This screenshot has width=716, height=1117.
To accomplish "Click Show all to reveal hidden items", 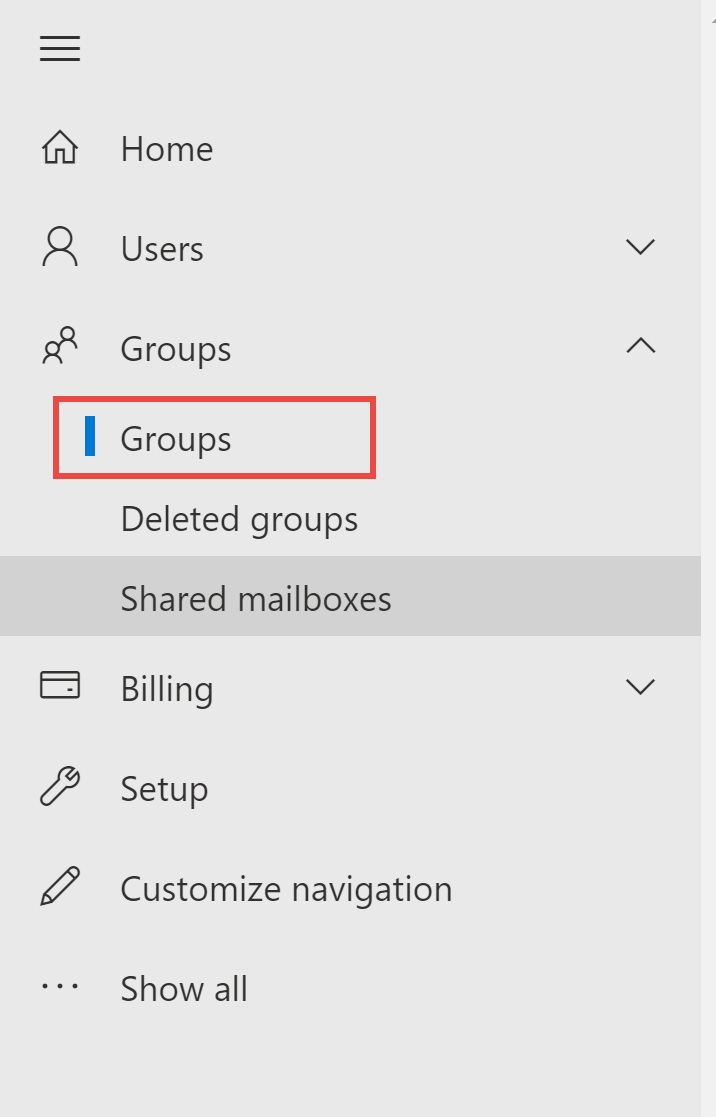I will click(184, 988).
